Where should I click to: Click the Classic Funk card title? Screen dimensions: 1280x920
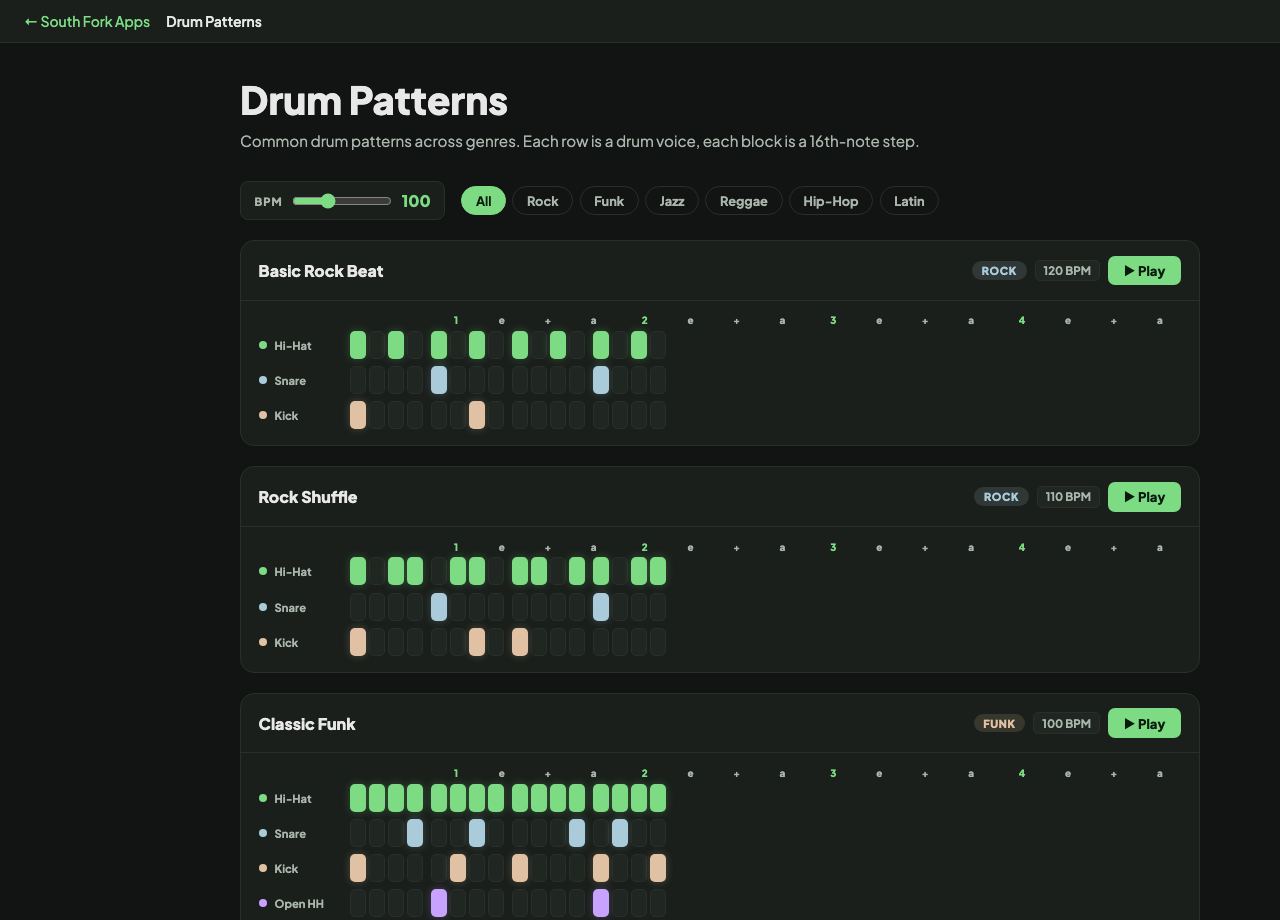point(307,724)
